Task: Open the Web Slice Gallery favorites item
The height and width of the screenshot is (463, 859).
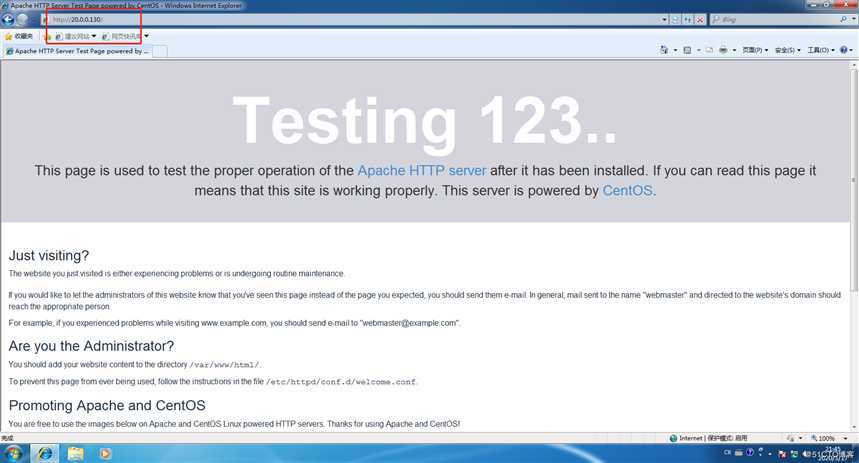Action: 125,37
